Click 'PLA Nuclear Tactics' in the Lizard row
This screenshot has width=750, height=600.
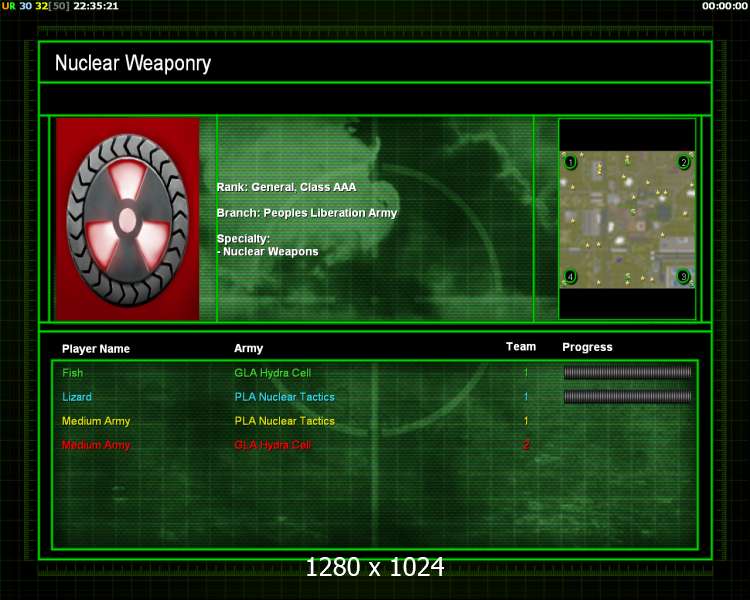pyautogui.click(x=284, y=397)
